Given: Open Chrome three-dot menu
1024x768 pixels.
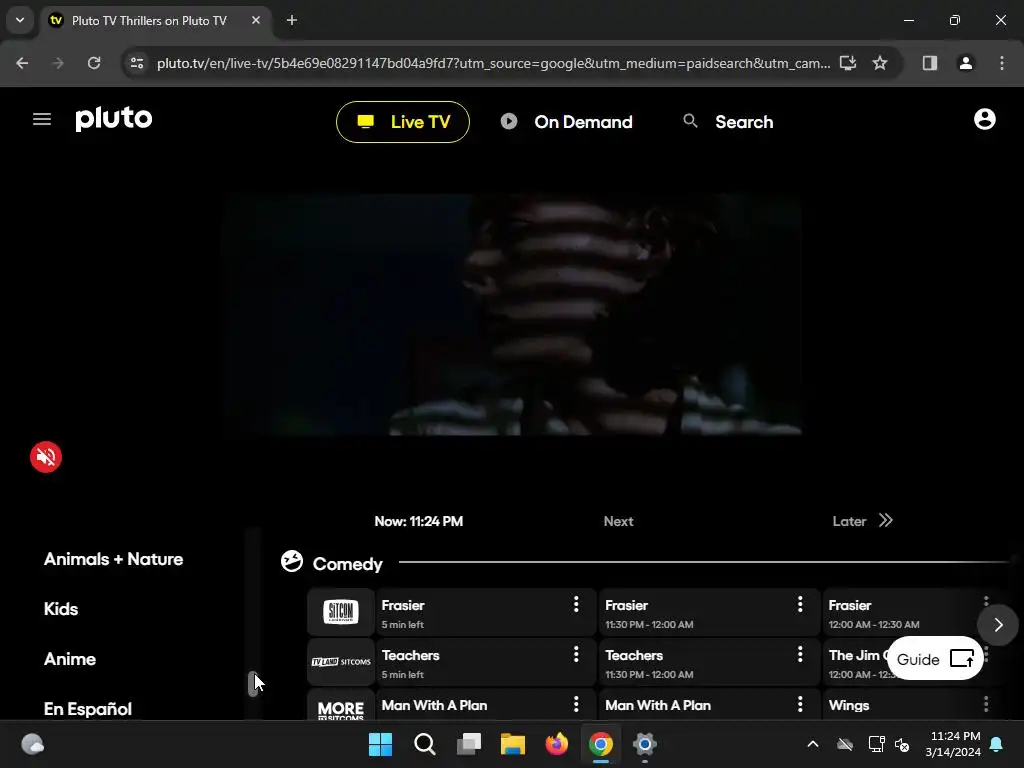Looking at the screenshot, I should click(1002, 63).
